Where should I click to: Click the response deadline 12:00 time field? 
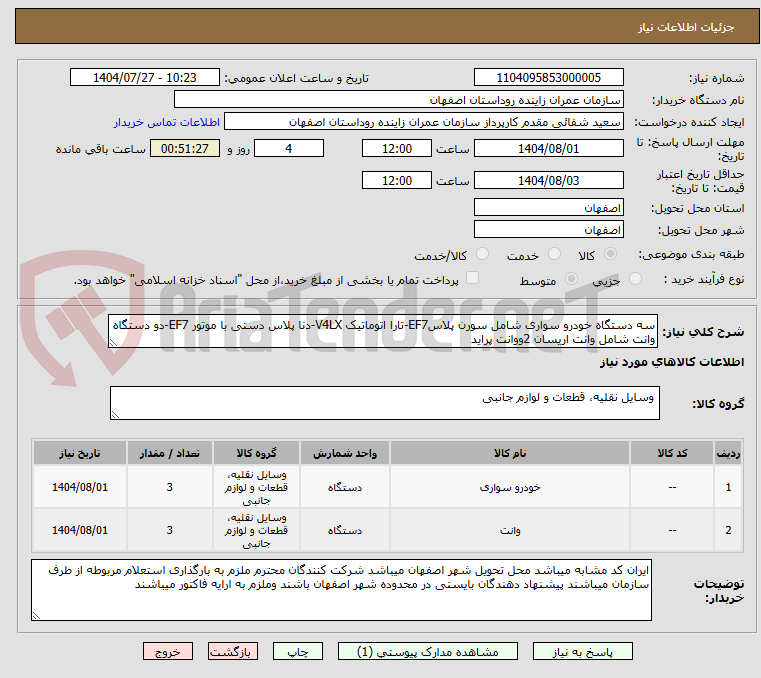click(397, 149)
